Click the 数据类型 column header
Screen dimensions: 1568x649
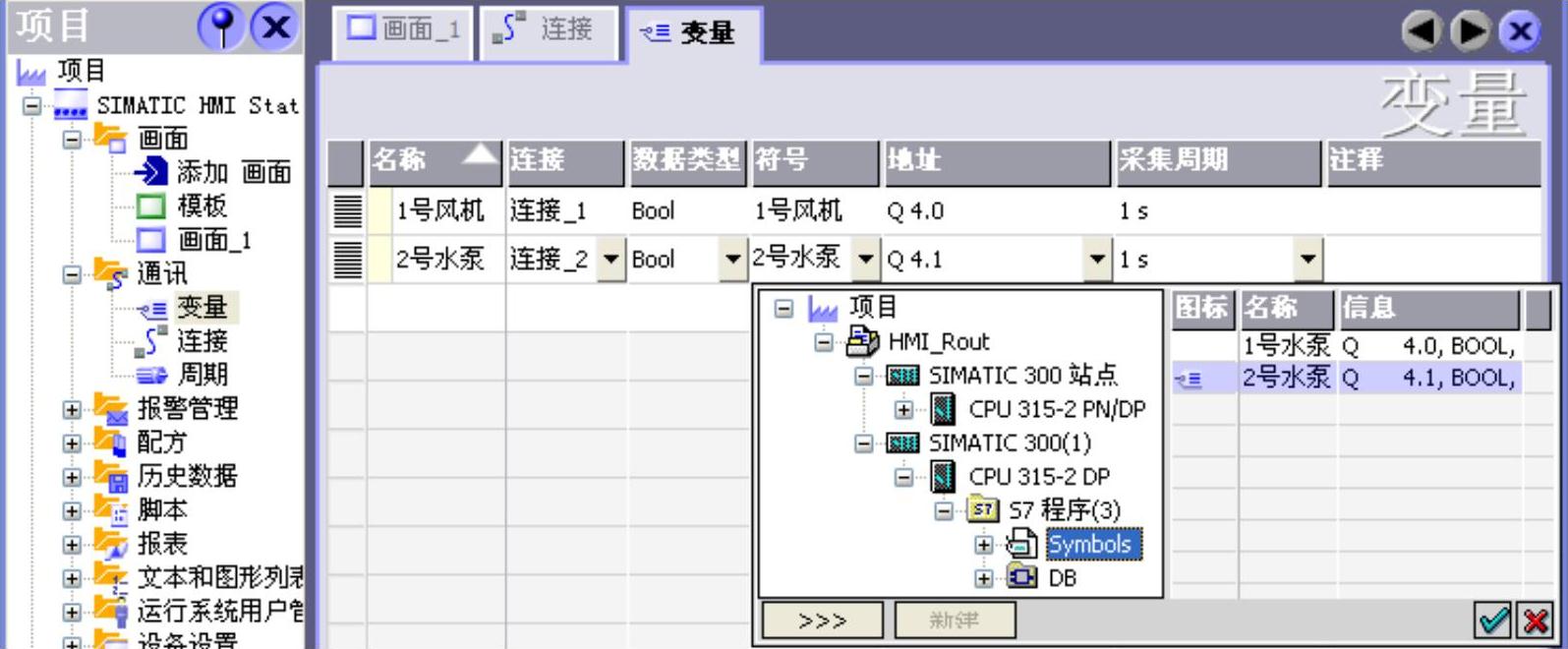[x=687, y=161]
